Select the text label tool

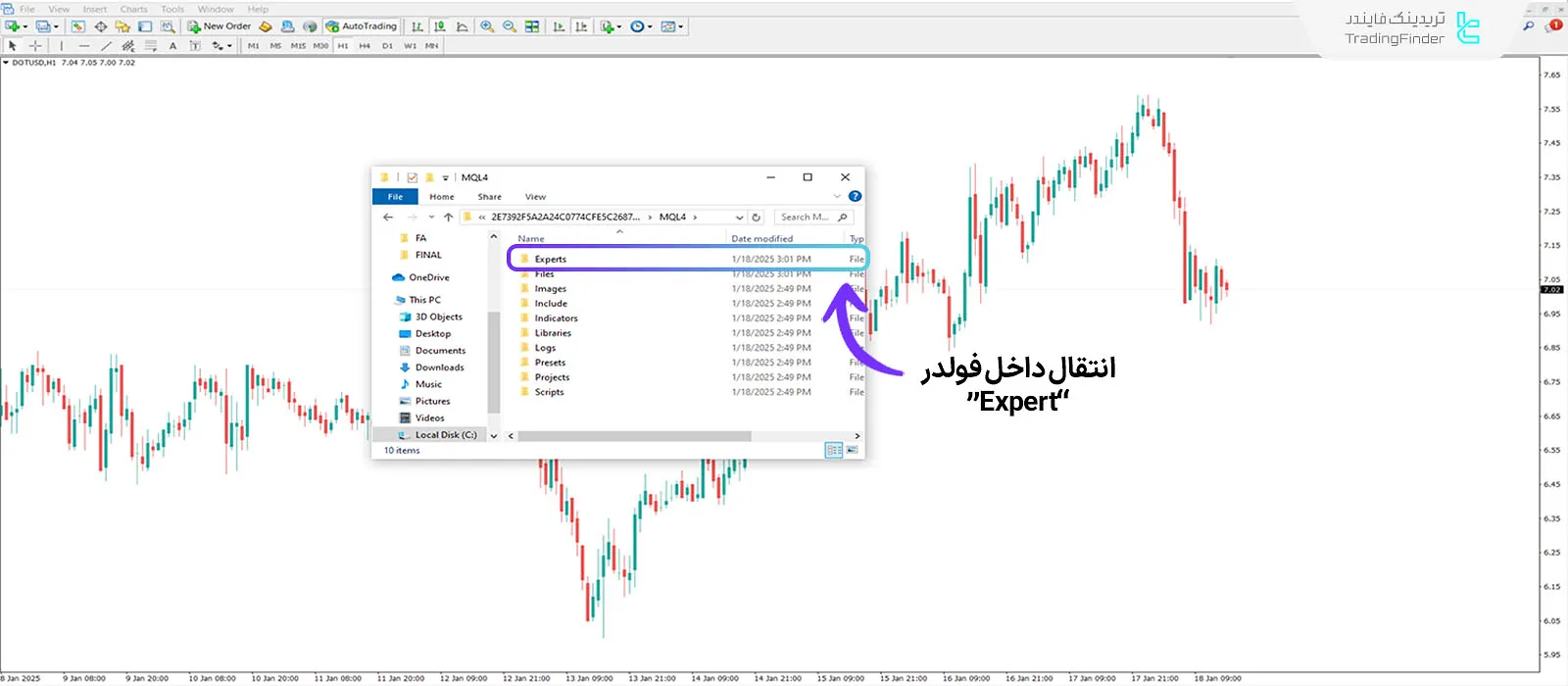click(172, 46)
